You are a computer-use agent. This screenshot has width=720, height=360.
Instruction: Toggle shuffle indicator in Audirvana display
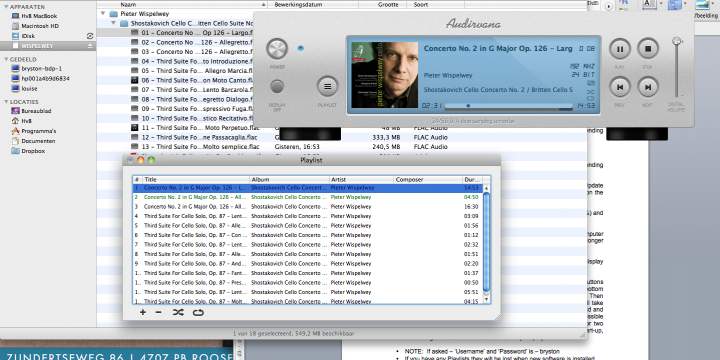[x=591, y=91]
